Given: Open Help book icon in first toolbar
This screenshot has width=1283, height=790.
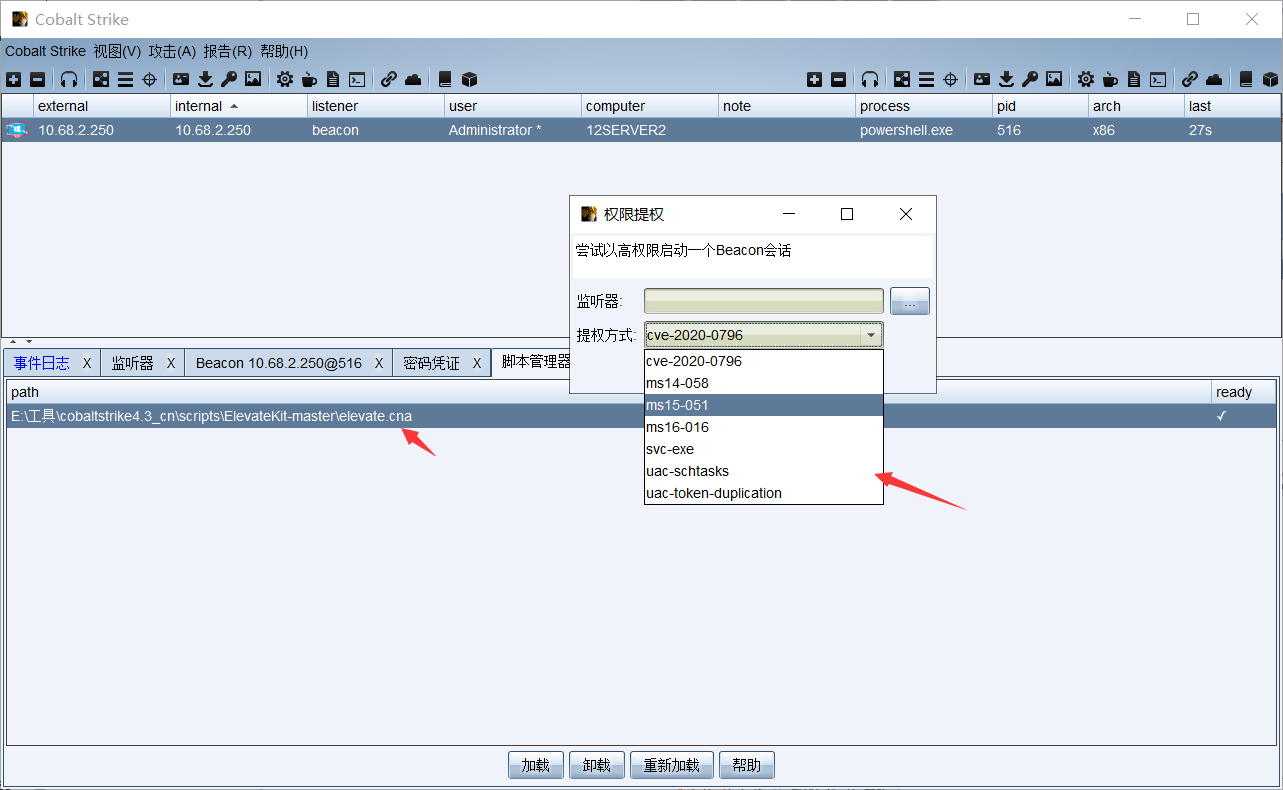Looking at the screenshot, I should (x=445, y=79).
